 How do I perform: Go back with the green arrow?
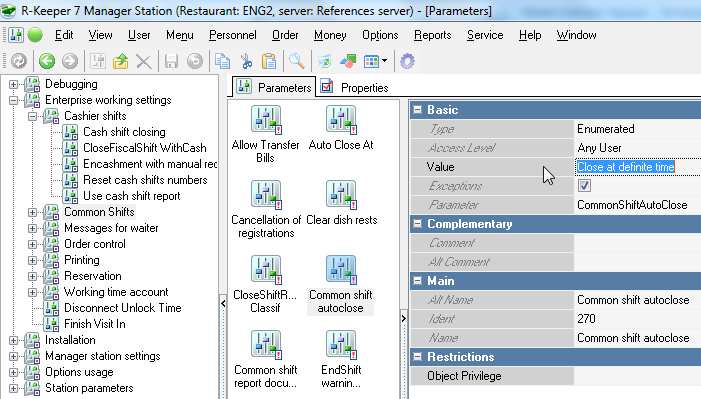click(46, 61)
